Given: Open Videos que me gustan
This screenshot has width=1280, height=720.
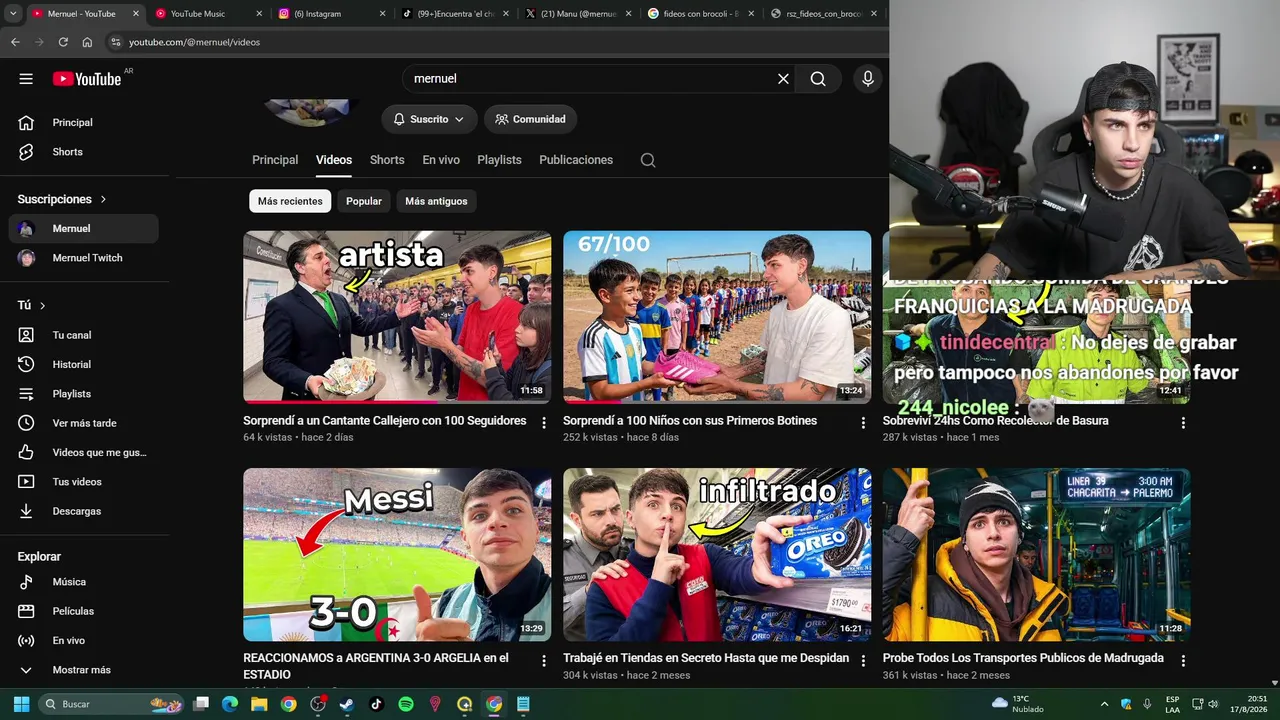Looking at the screenshot, I should point(84,452).
